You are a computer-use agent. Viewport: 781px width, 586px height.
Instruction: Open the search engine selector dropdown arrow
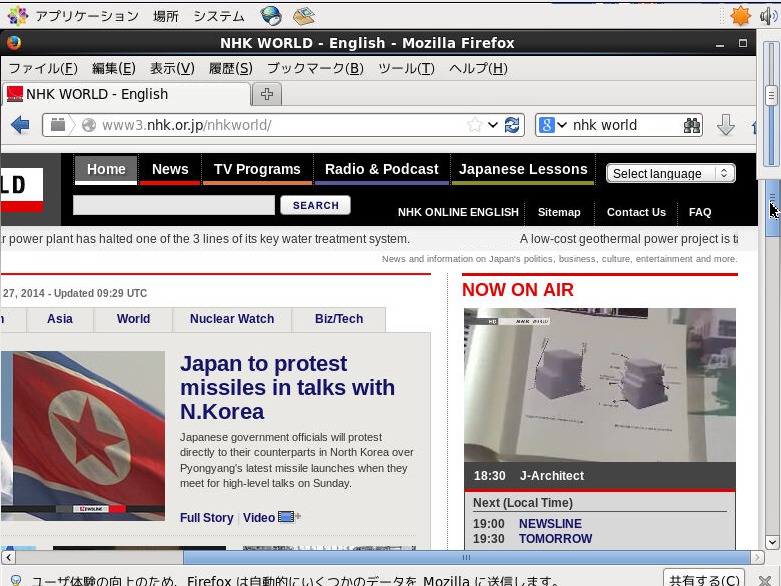(562, 124)
